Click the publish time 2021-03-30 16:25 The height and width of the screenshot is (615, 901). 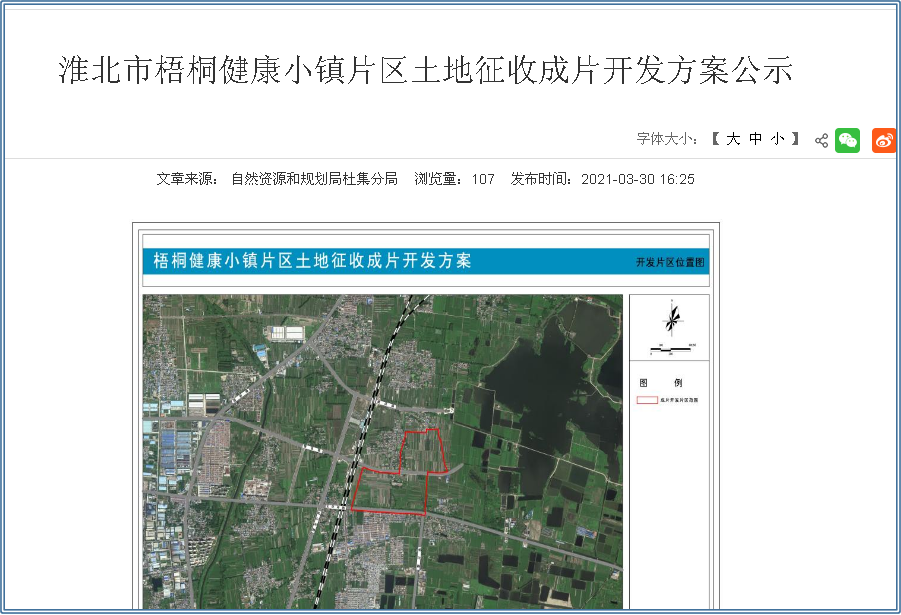tap(637, 179)
